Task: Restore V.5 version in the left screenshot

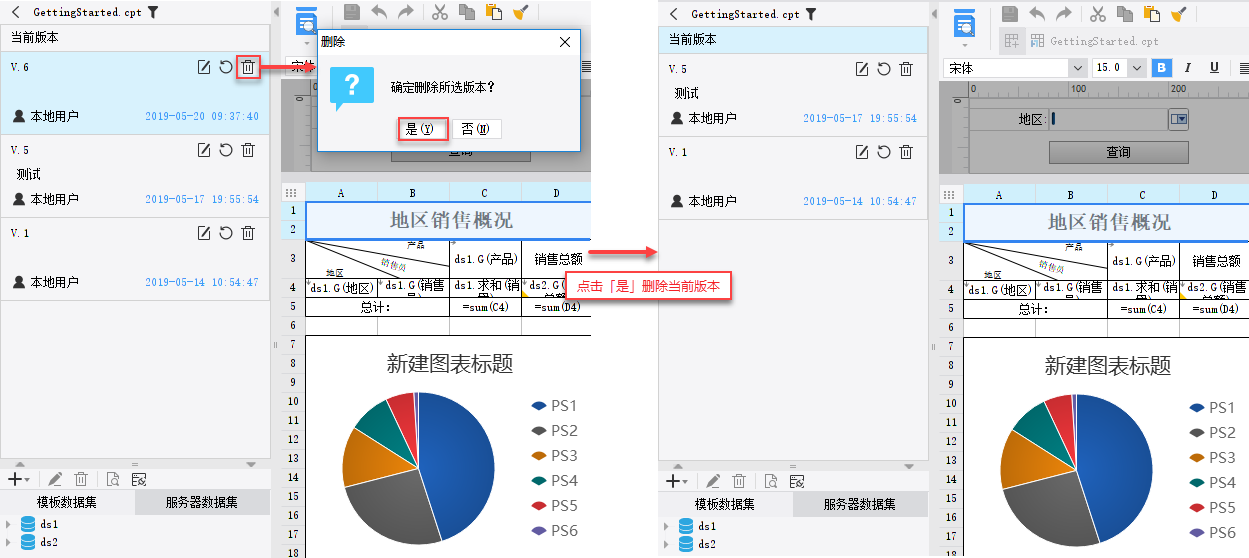Action: coord(226,150)
